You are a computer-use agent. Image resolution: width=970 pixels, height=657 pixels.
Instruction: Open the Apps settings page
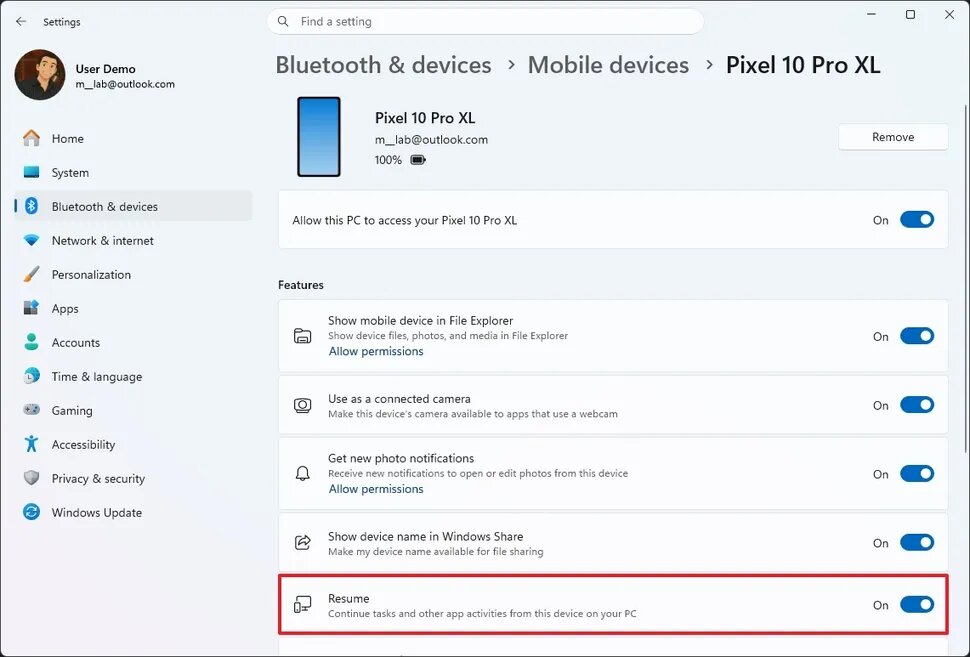click(133, 308)
